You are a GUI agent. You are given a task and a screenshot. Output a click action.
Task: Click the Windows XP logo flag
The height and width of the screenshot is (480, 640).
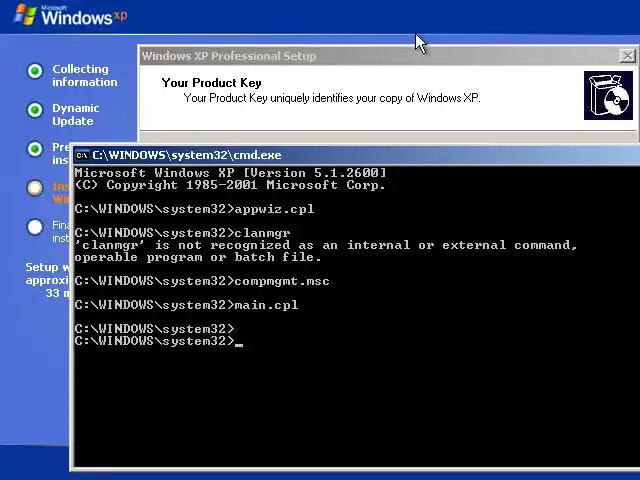26,15
